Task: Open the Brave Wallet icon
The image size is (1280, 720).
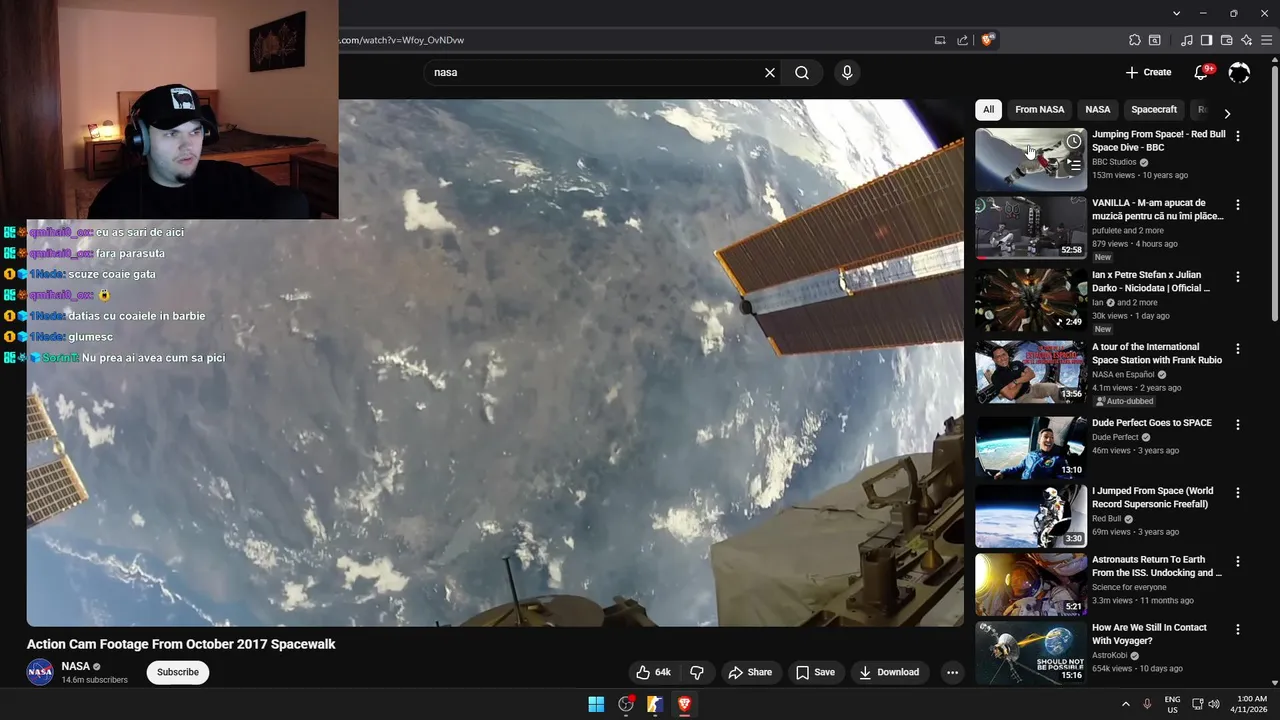Action: [1226, 40]
